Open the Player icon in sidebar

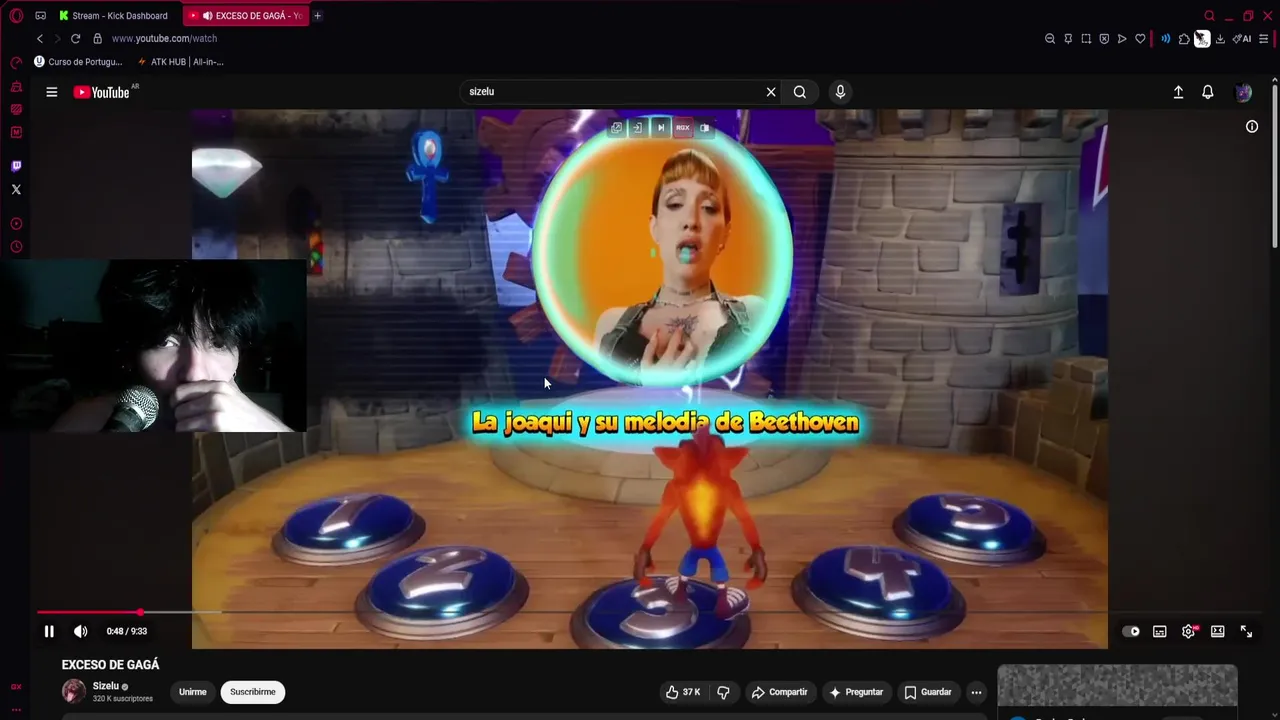pos(16,224)
